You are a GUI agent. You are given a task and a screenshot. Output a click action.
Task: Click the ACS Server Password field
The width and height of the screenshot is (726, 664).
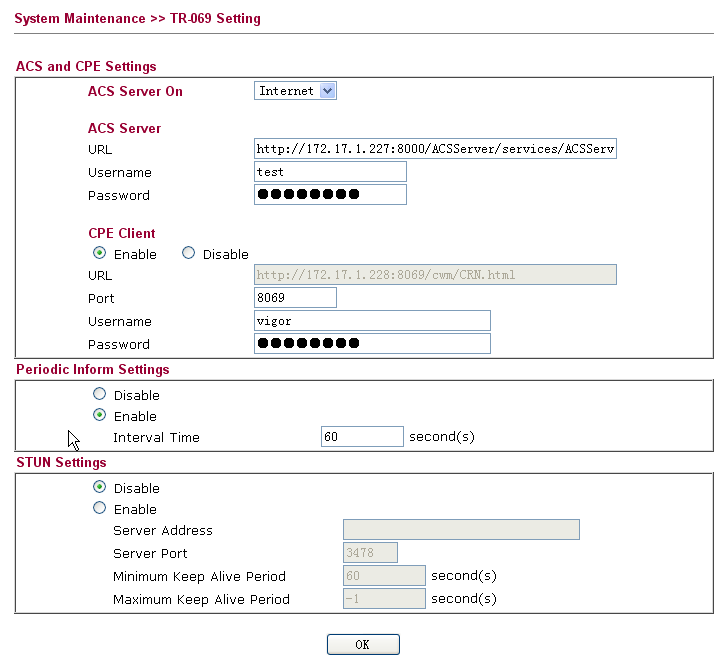click(330, 194)
